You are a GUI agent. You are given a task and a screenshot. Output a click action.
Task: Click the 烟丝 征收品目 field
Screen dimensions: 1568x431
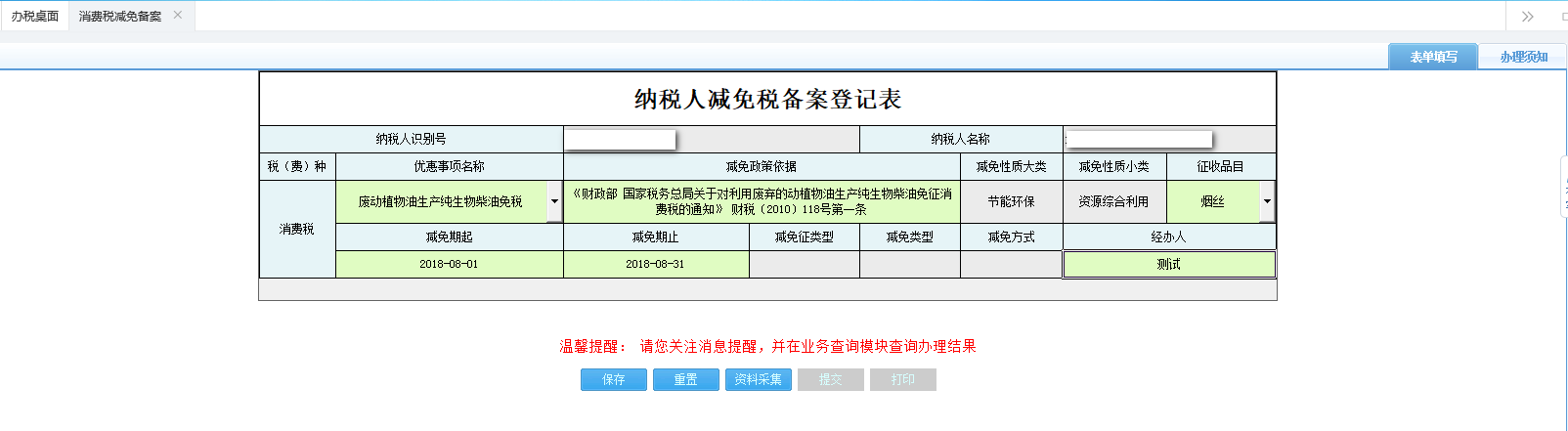pos(1212,202)
